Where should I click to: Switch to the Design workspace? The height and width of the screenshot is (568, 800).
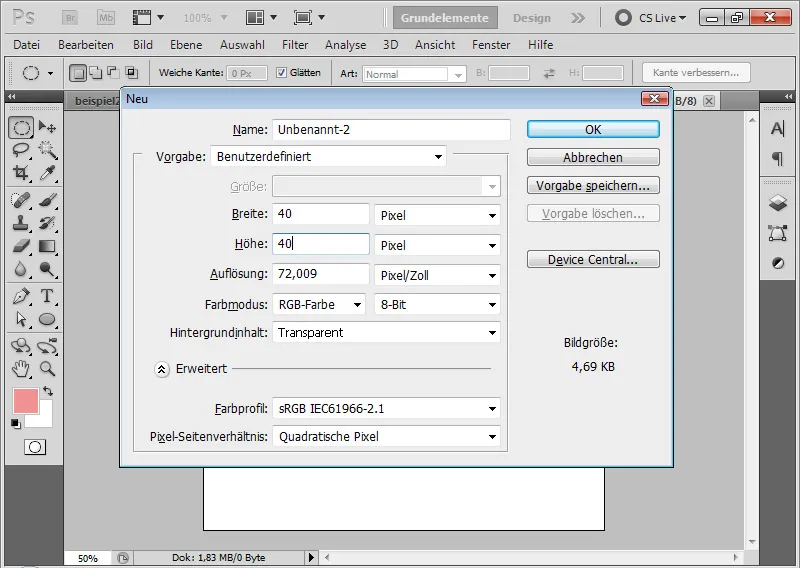[x=532, y=18]
